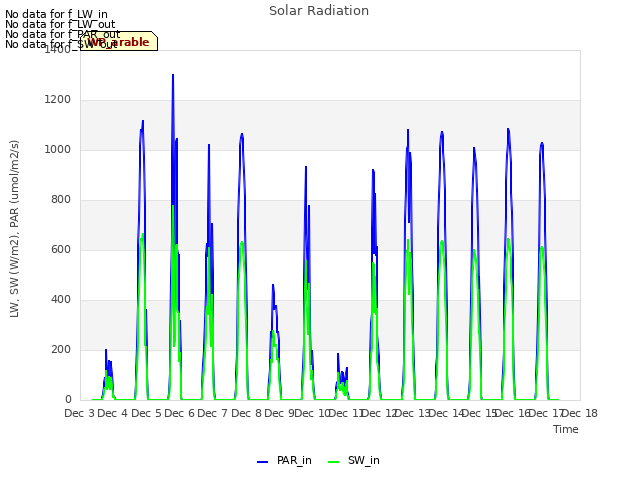Click the Dec 6 x-axis tick label

point(180,413)
